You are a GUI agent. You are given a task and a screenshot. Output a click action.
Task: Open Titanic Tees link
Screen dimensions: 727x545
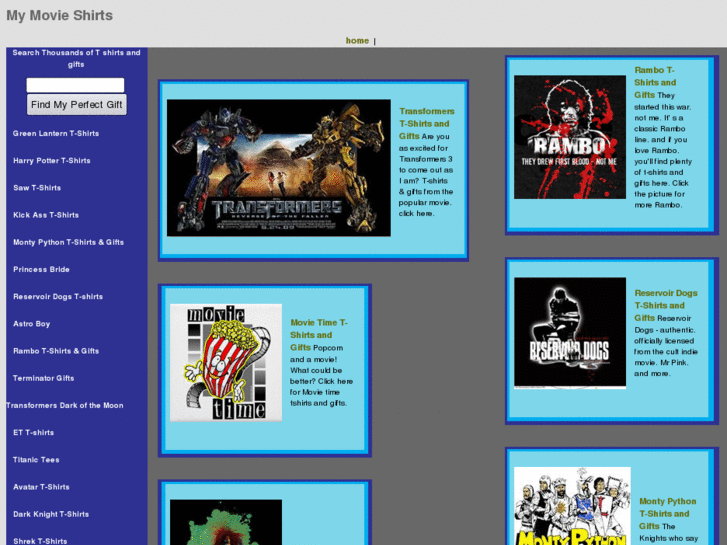(x=36, y=460)
